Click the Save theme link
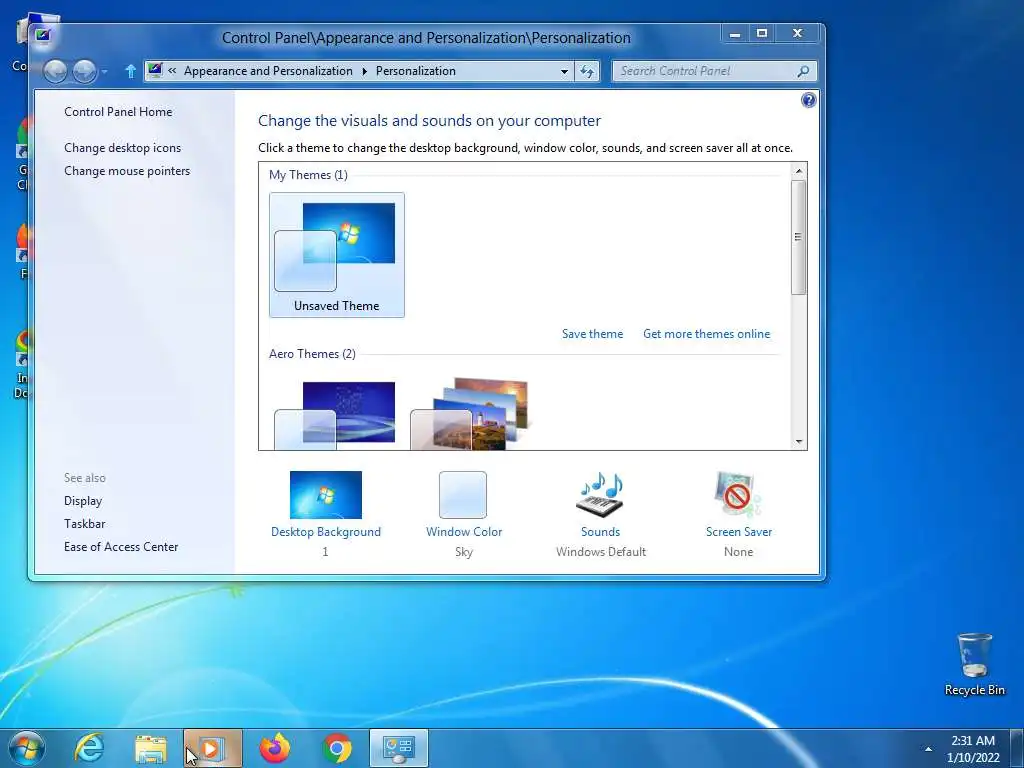Image resolution: width=1024 pixels, height=768 pixels. click(x=592, y=334)
